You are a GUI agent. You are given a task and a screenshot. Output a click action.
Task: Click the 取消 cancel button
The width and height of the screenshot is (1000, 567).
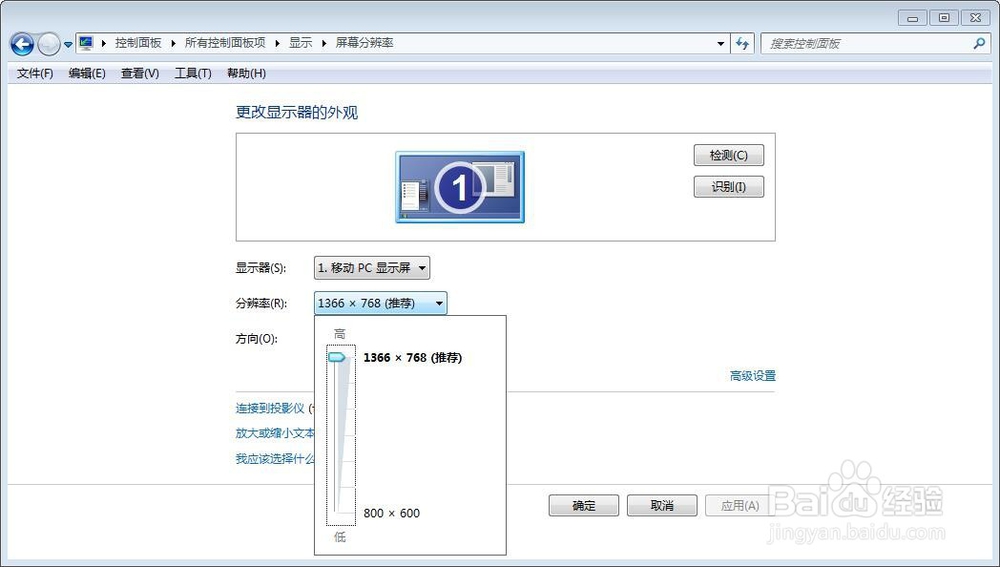click(662, 506)
